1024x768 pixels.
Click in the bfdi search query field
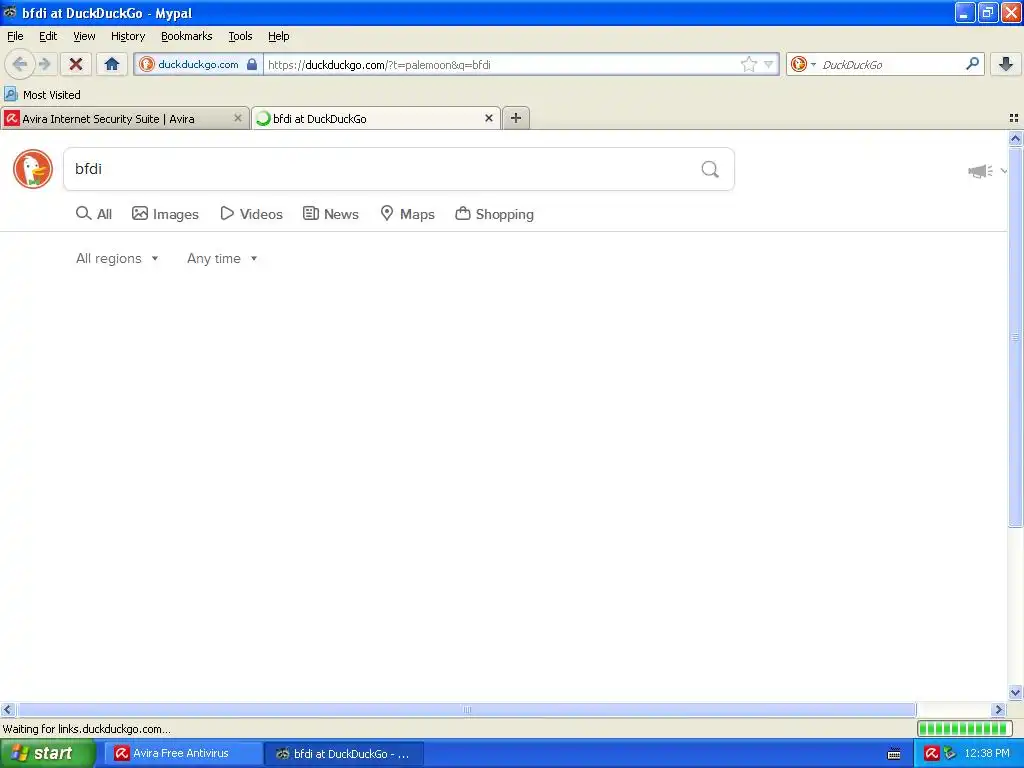point(382,169)
